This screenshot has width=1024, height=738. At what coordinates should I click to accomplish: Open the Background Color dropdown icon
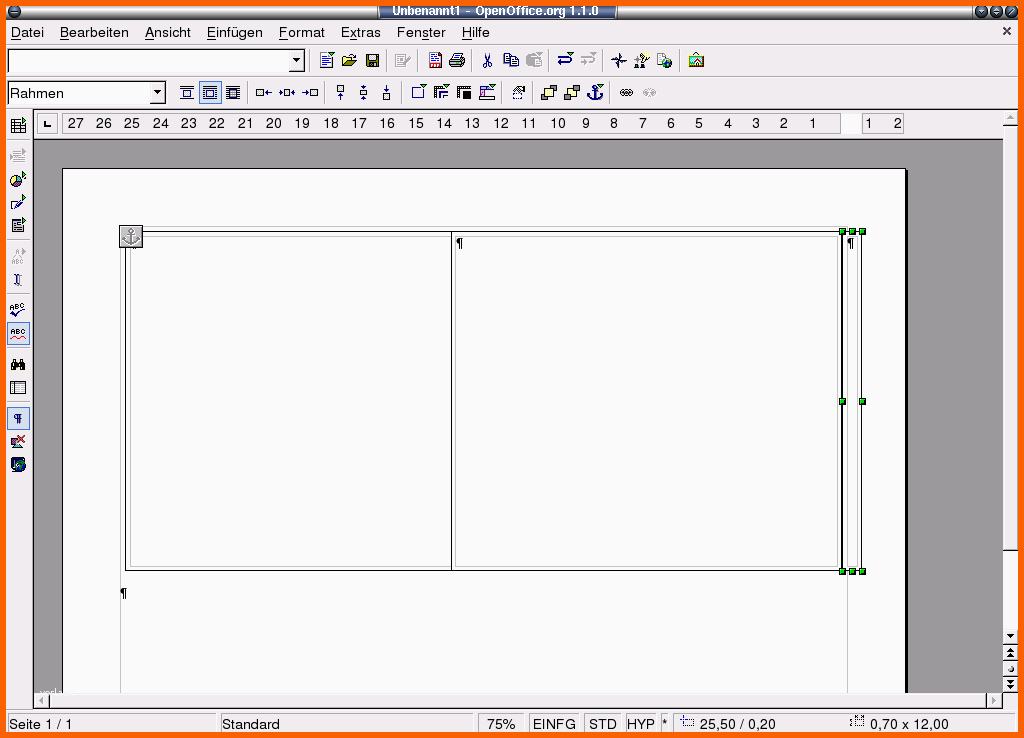487,93
